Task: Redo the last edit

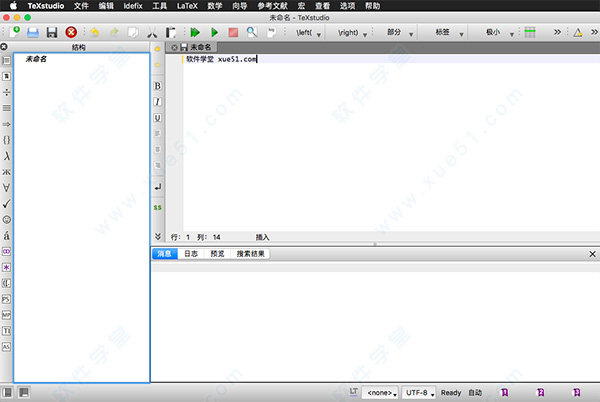Action: pos(114,33)
